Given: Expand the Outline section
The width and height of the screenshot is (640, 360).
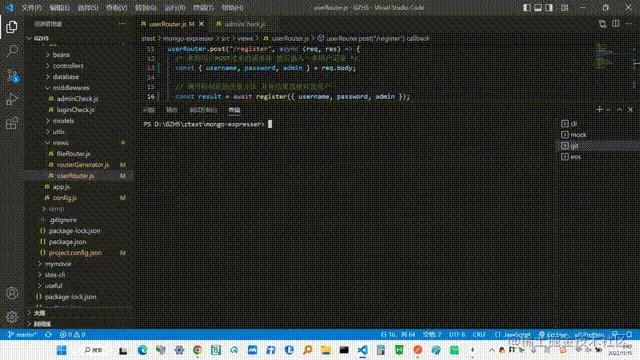Looking at the screenshot, I should point(39,313).
